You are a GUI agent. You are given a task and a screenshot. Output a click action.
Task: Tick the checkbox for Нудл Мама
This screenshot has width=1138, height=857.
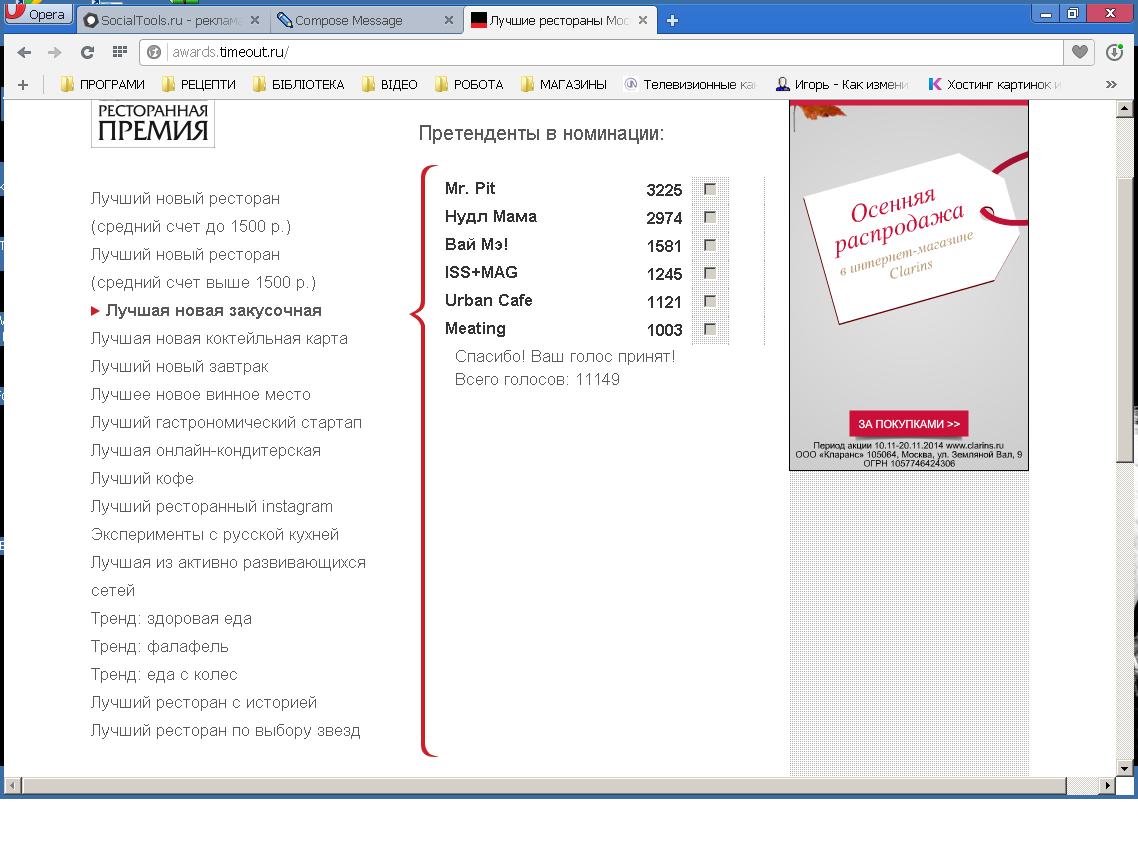point(710,217)
